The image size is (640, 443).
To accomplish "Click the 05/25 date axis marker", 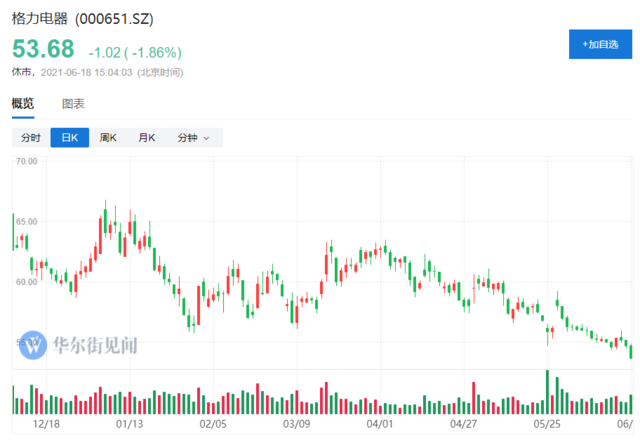I will point(546,424).
